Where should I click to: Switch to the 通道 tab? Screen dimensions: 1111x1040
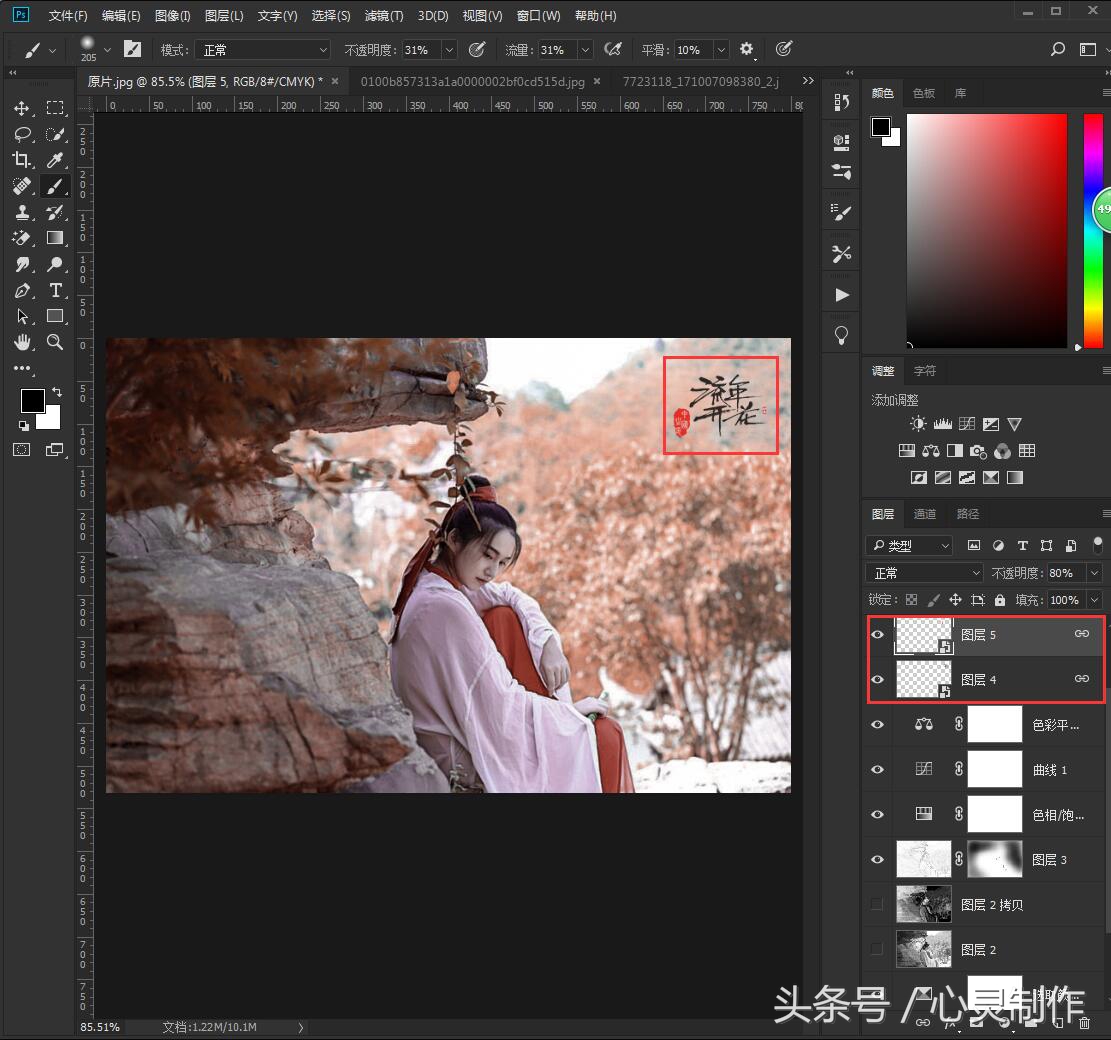pyautogui.click(x=924, y=513)
